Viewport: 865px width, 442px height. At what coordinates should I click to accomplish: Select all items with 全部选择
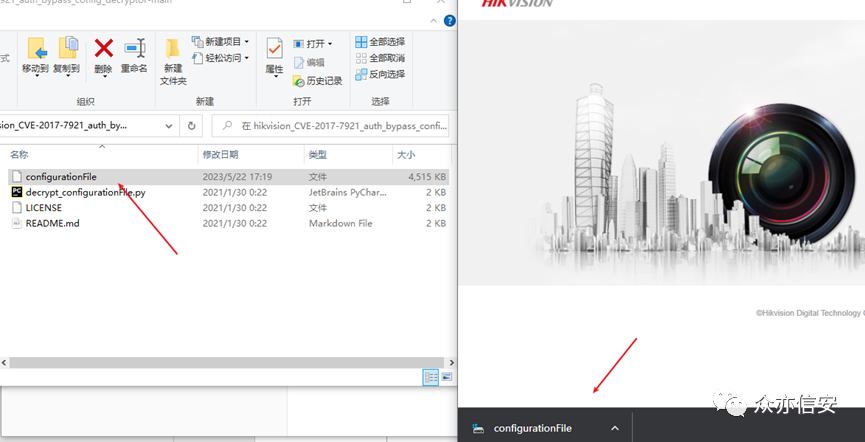tap(380, 42)
